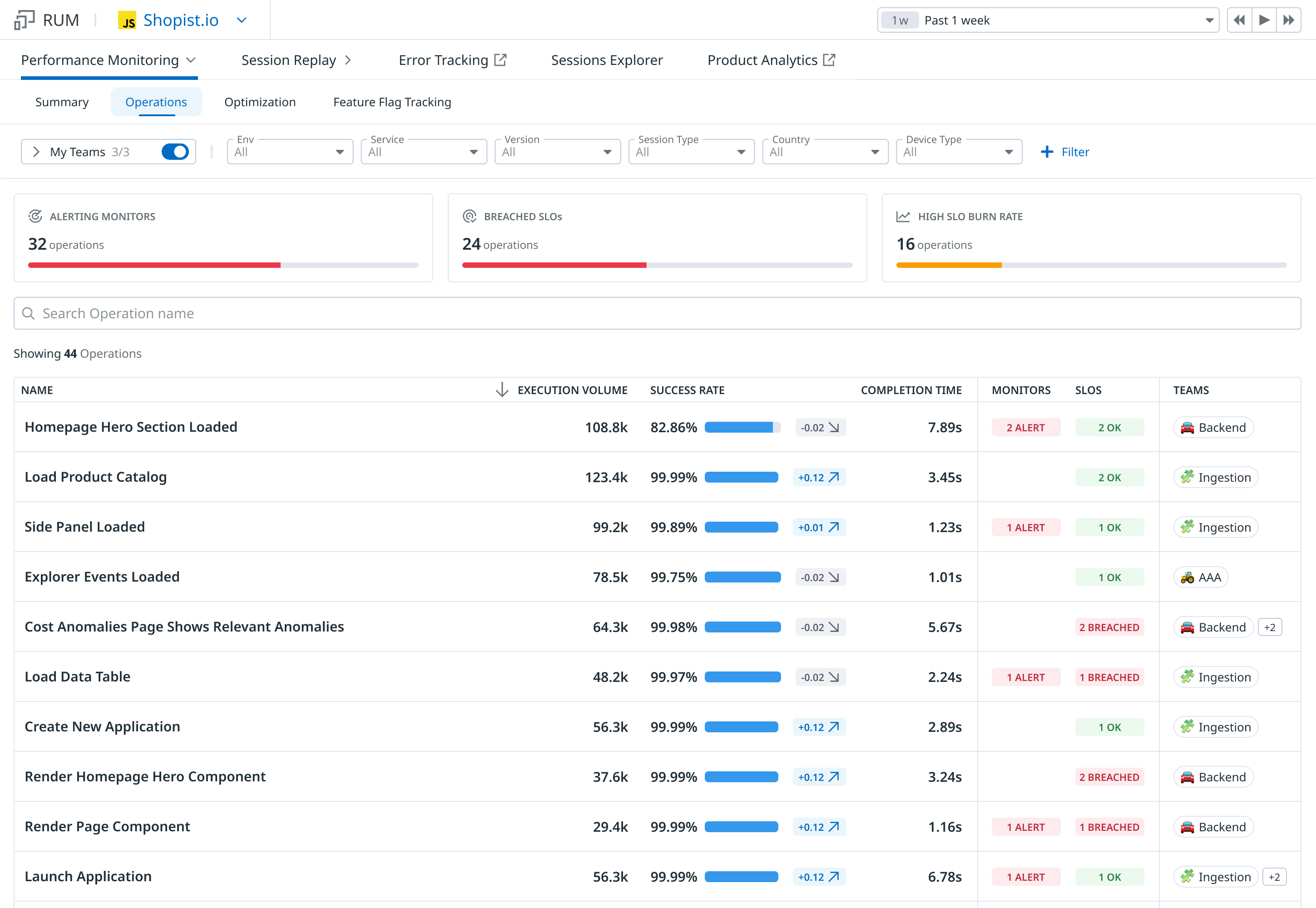Viewport: 1316px width, 908px height.
Task: Click the Breached SLOs target icon
Action: 470,216
